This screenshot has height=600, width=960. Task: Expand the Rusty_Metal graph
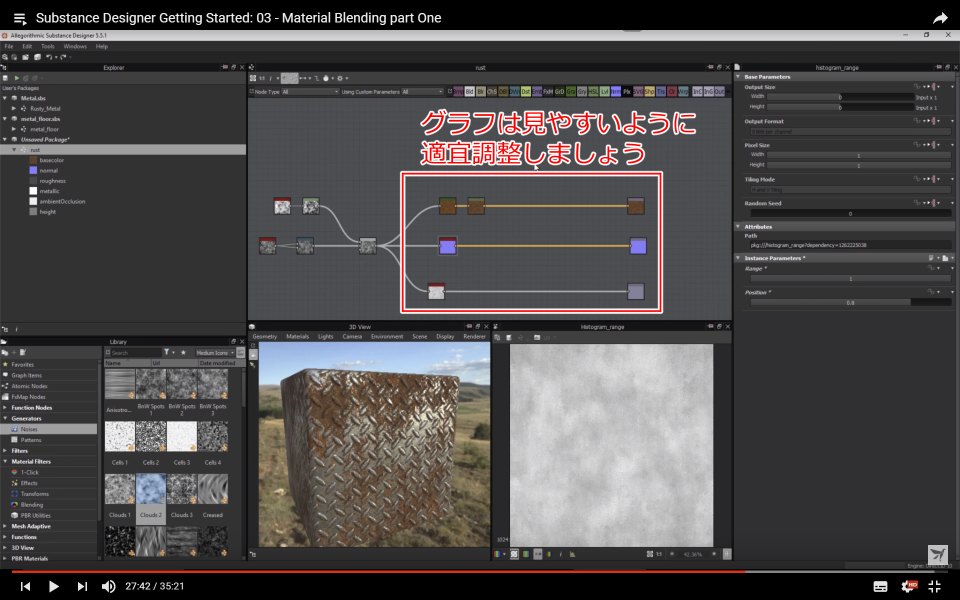pos(13,108)
